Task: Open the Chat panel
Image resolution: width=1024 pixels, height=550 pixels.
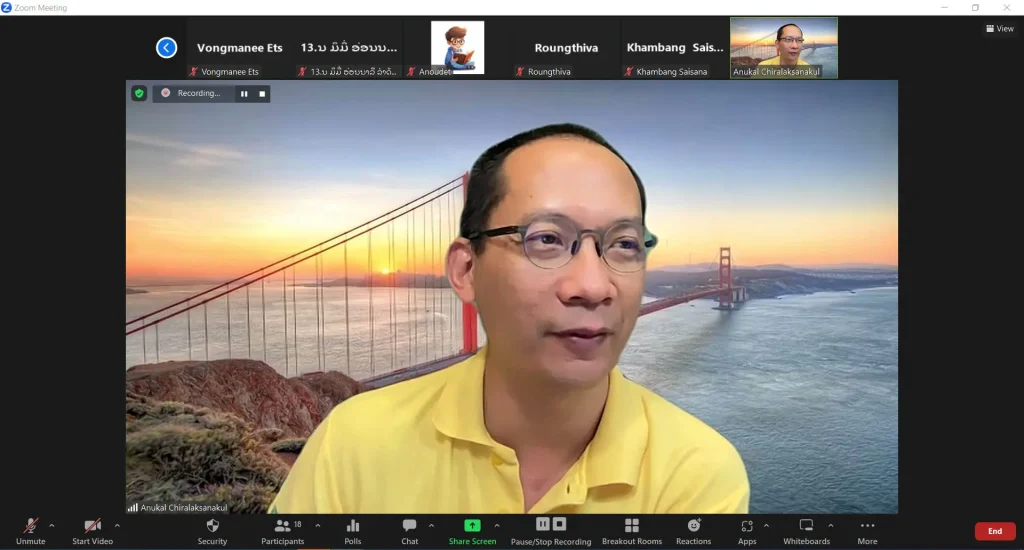Action: (410, 531)
